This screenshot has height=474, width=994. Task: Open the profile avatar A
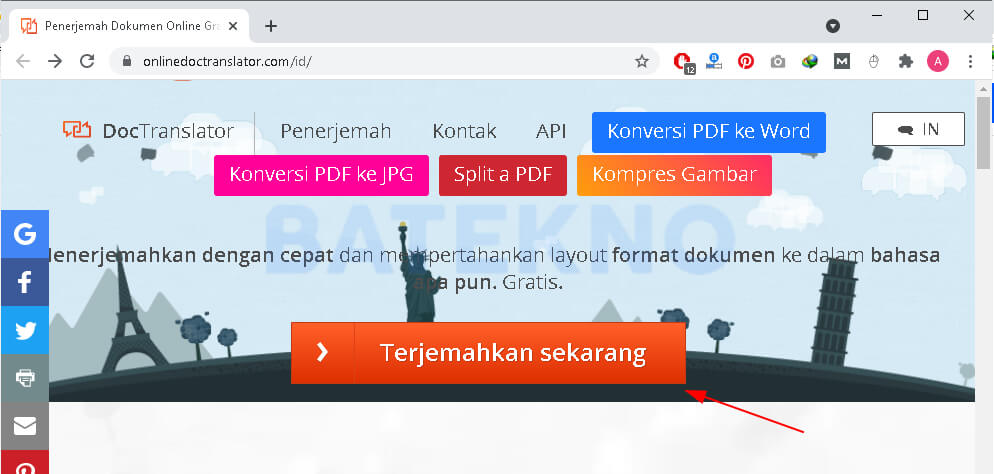pos(938,61)
